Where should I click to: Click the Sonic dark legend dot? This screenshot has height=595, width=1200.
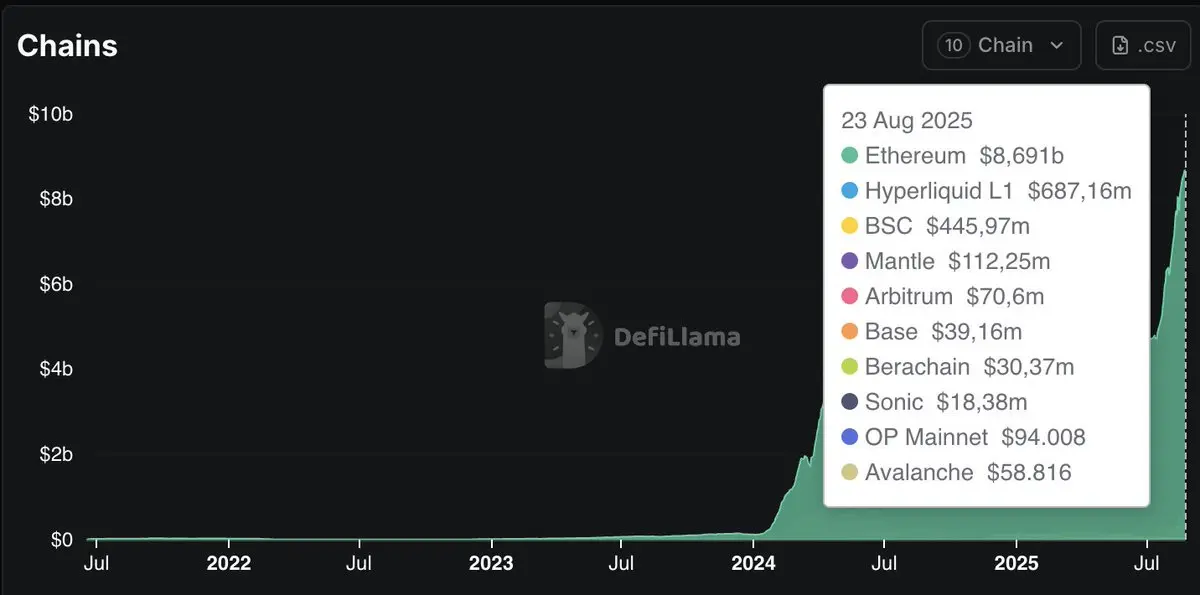pyautogui.click(x=850, y=402)
